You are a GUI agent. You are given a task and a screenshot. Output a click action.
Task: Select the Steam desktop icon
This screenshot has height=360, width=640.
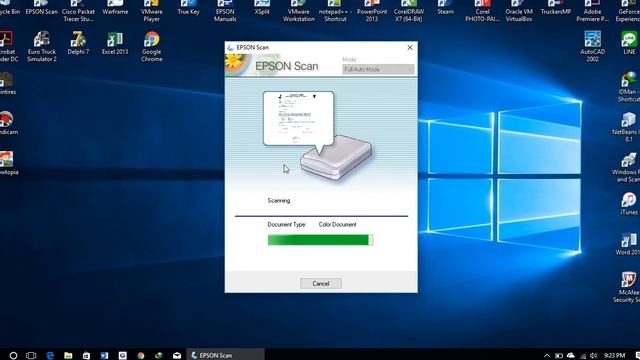[445, 7]
